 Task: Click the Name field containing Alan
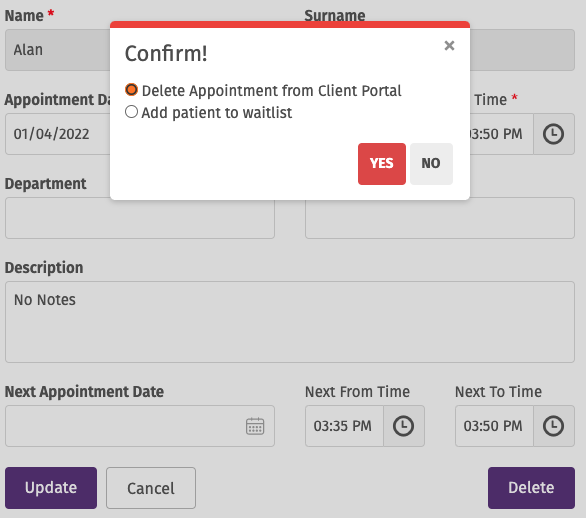pyautogui.click(x=58, y=50)
